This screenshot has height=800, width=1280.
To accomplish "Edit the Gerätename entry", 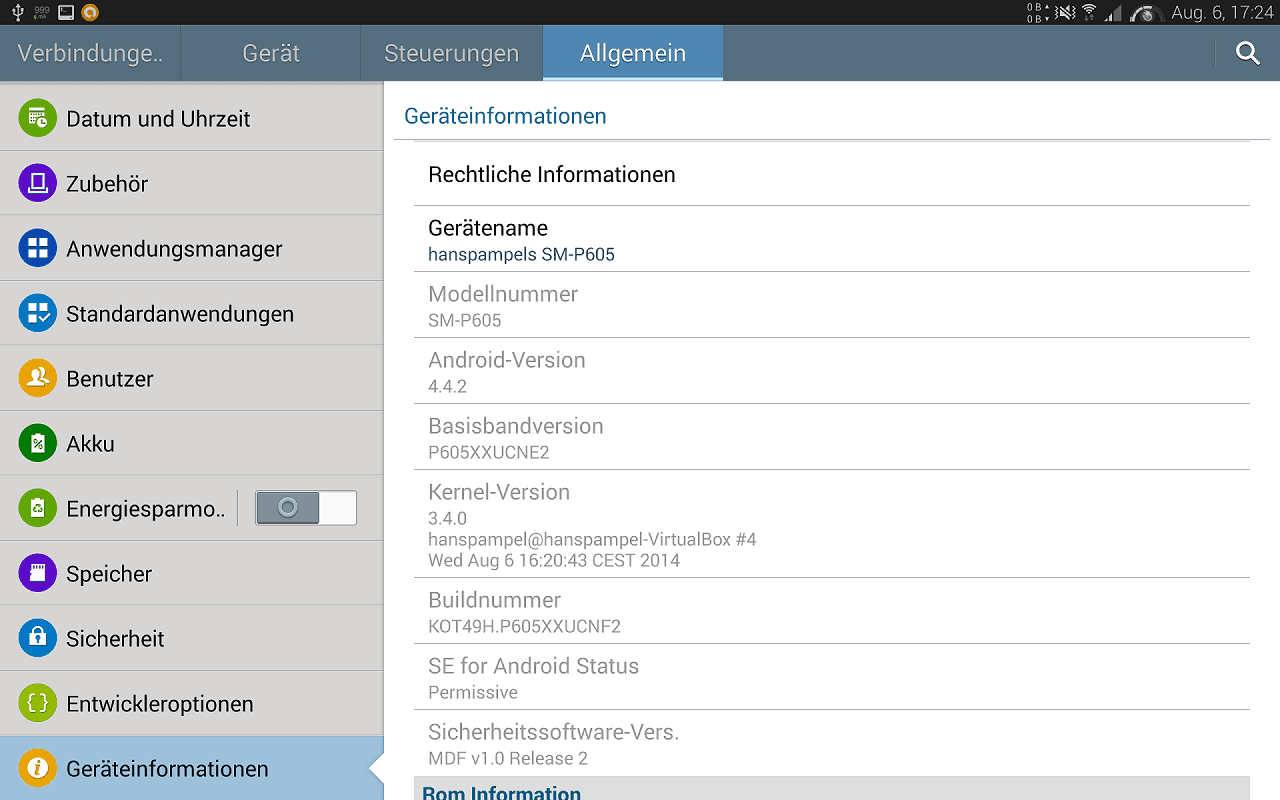I will pyautogui.click(x=832, y=239).
